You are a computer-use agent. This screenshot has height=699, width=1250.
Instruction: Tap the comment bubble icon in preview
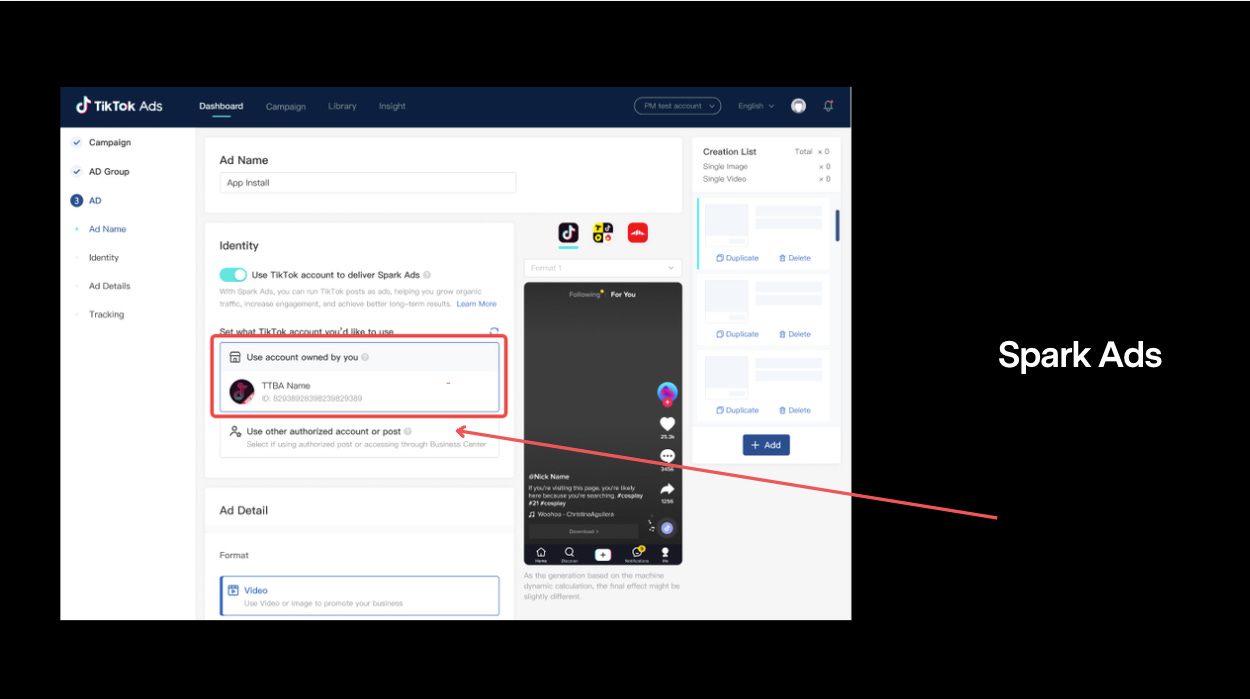coord(667,456)
